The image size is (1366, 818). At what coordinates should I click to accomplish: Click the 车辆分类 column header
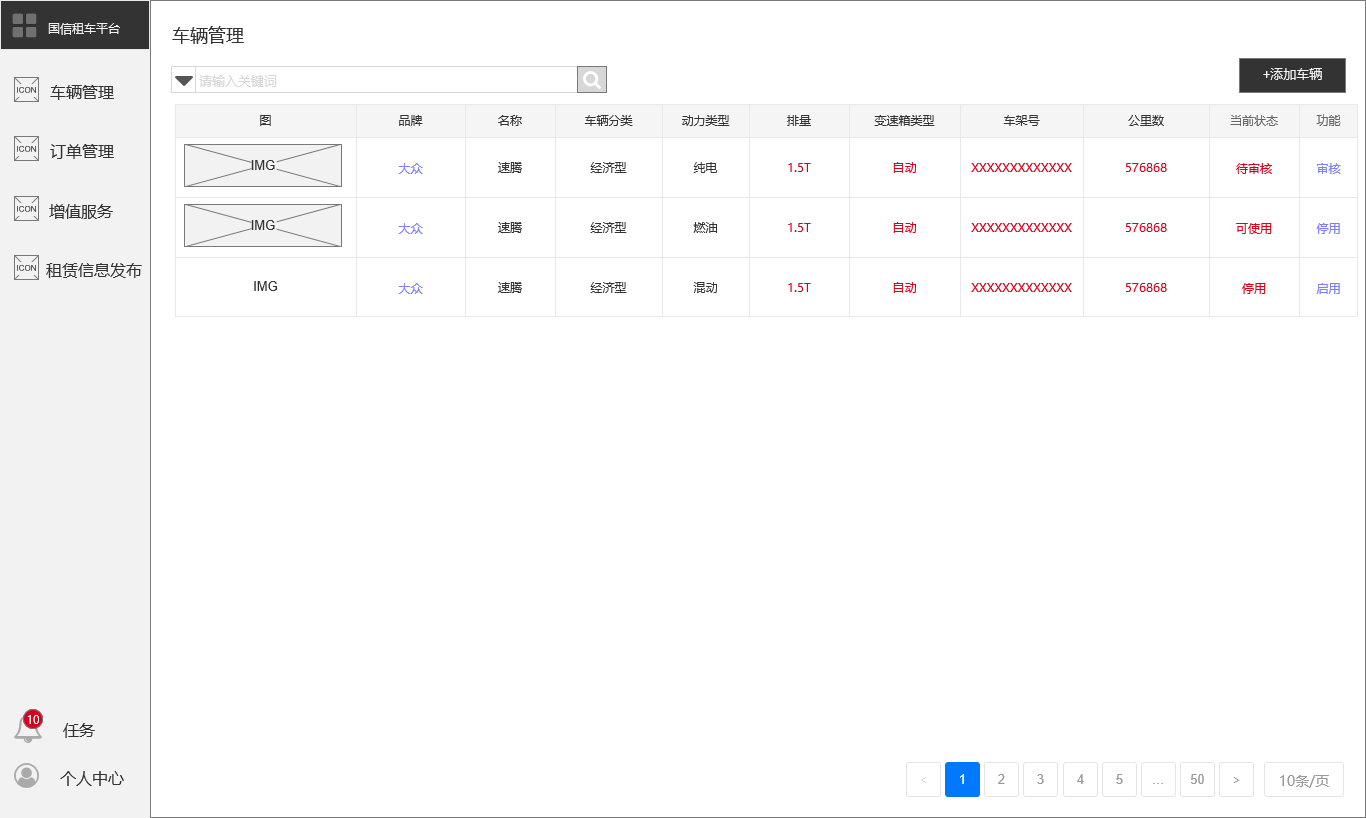click(608, 121)
